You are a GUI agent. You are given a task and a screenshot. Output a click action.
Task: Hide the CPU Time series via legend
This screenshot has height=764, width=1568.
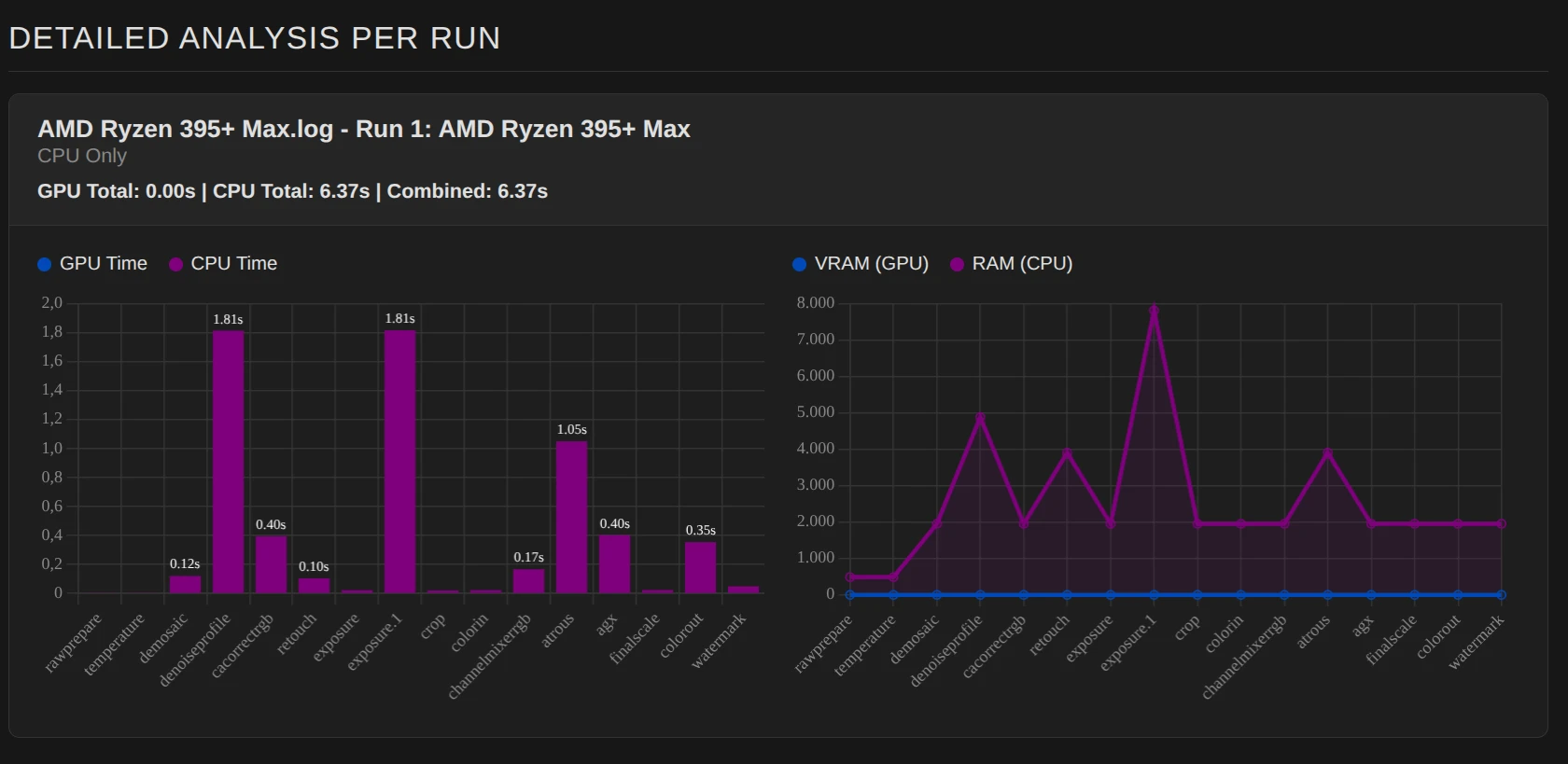tap(223, 264)
